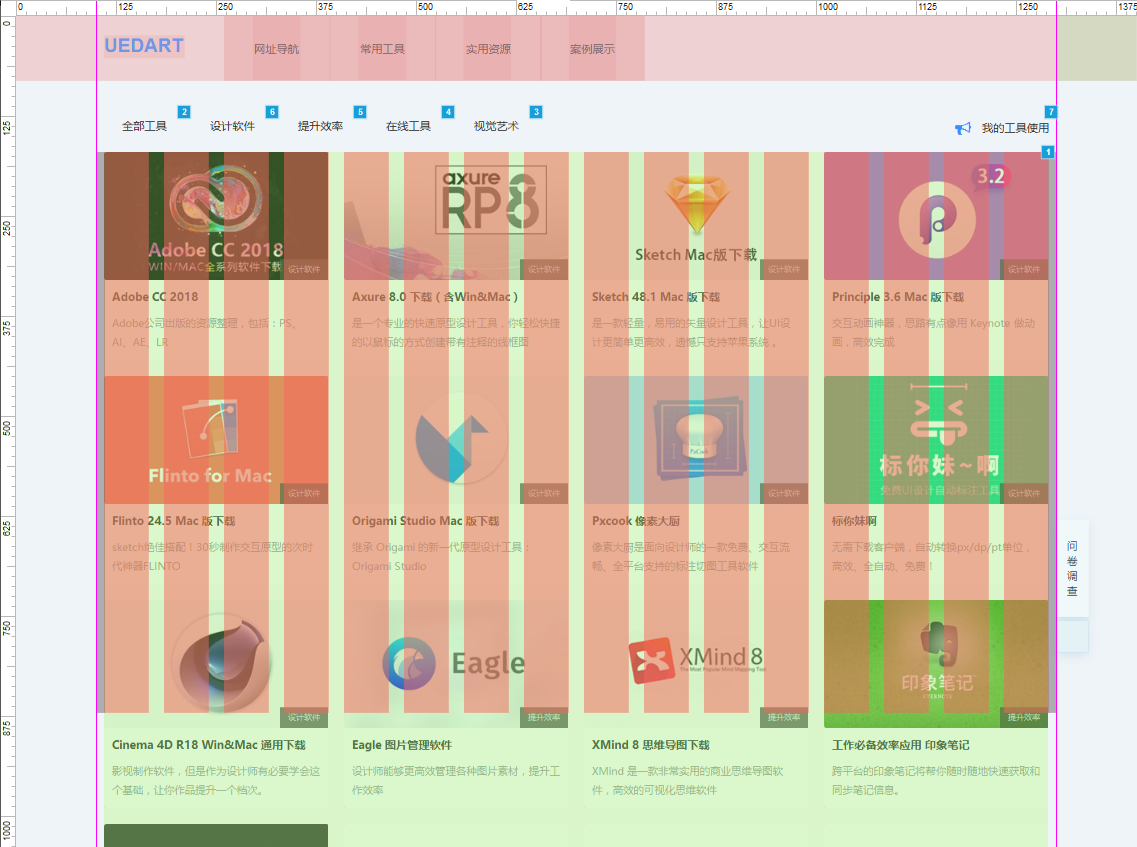Open the Axure RP 8 thumbnail

(x=456, y=215)
